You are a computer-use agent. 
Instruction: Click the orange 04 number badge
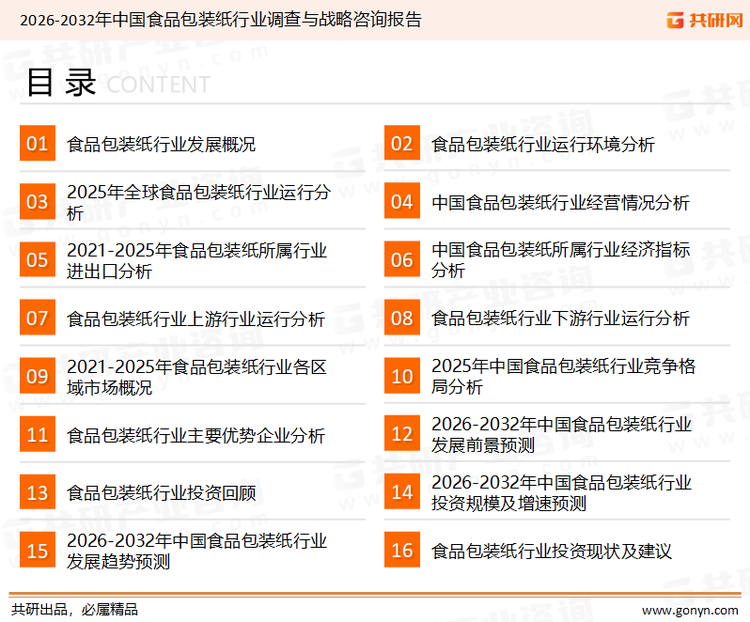click(402, 202)
